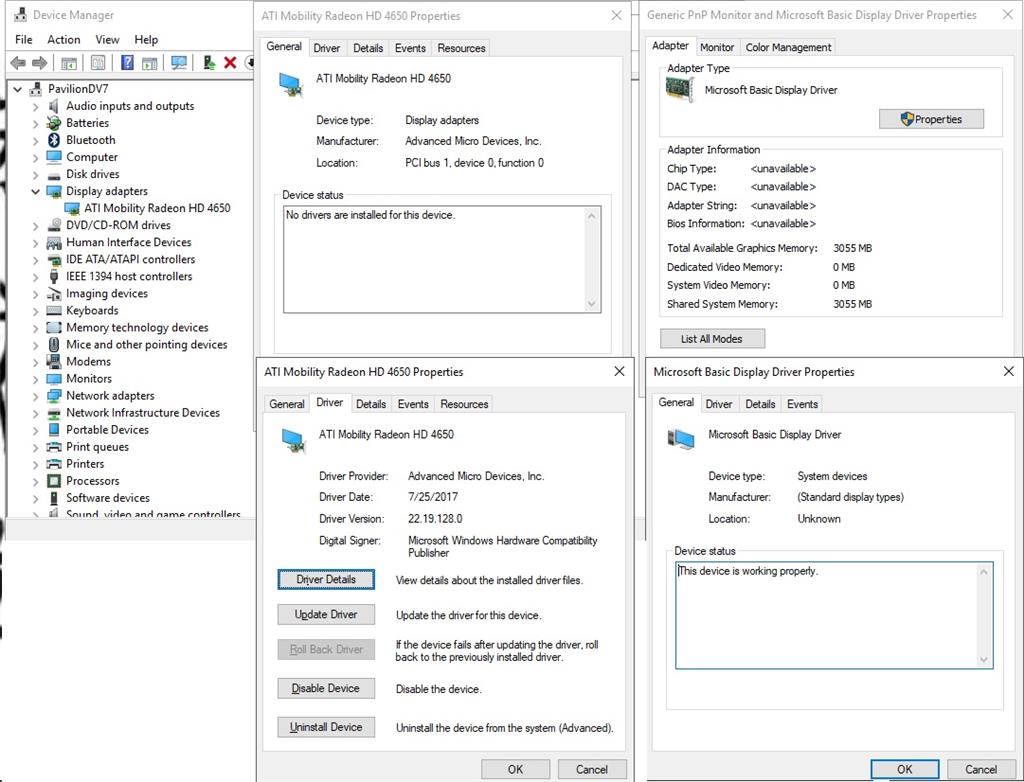Click the Disable Device button
This screenshot has height=782, width=1024.
pos(326,689)
